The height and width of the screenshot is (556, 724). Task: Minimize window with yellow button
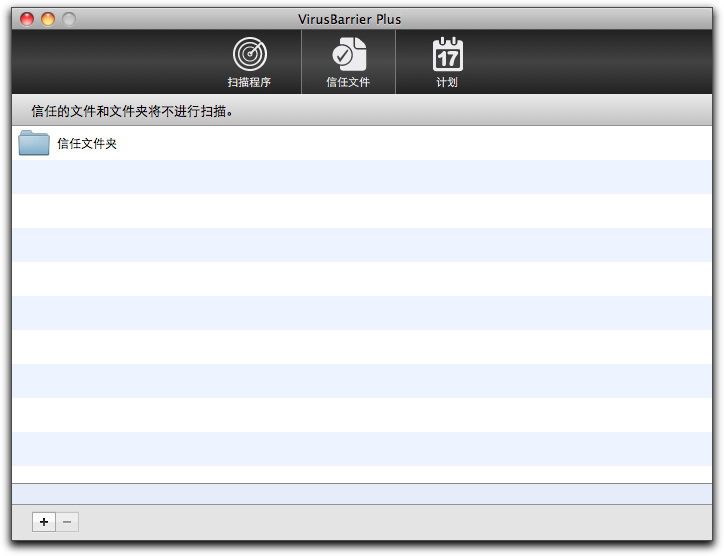point(48,19)
